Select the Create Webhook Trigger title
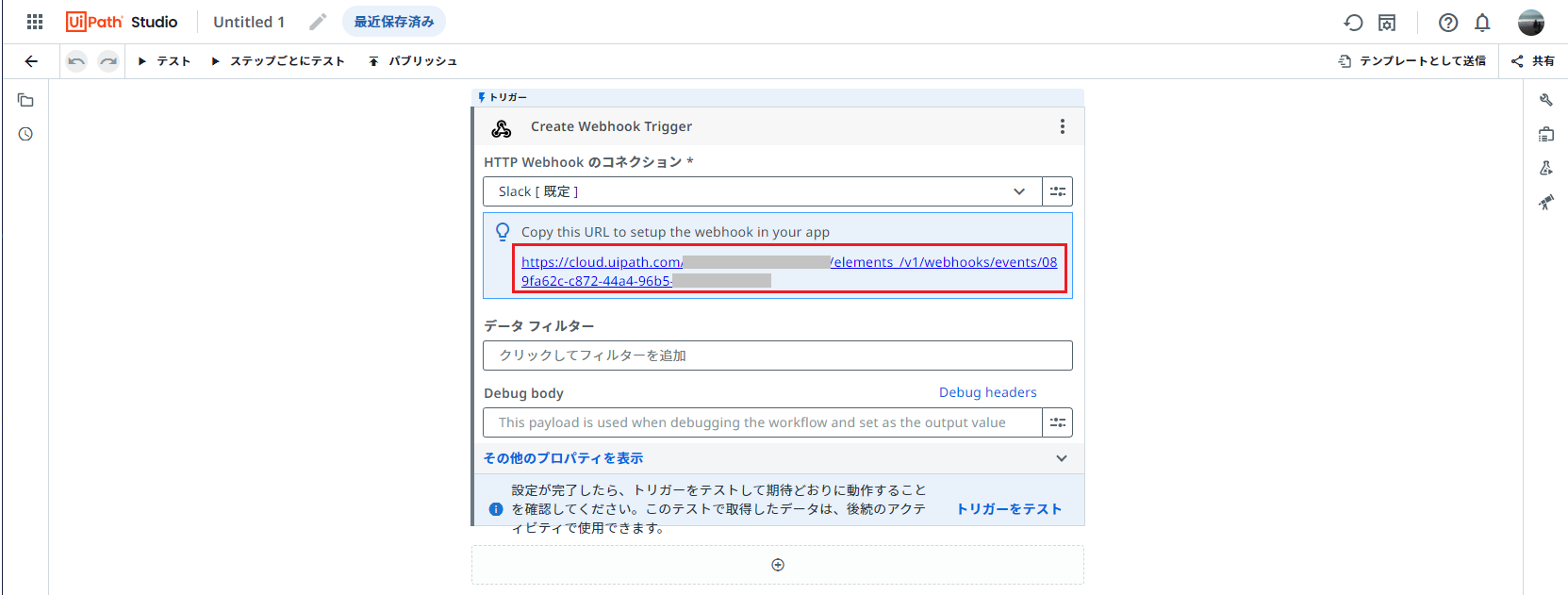This screenshot has width=1568, height=595. (x=611, y=126)
